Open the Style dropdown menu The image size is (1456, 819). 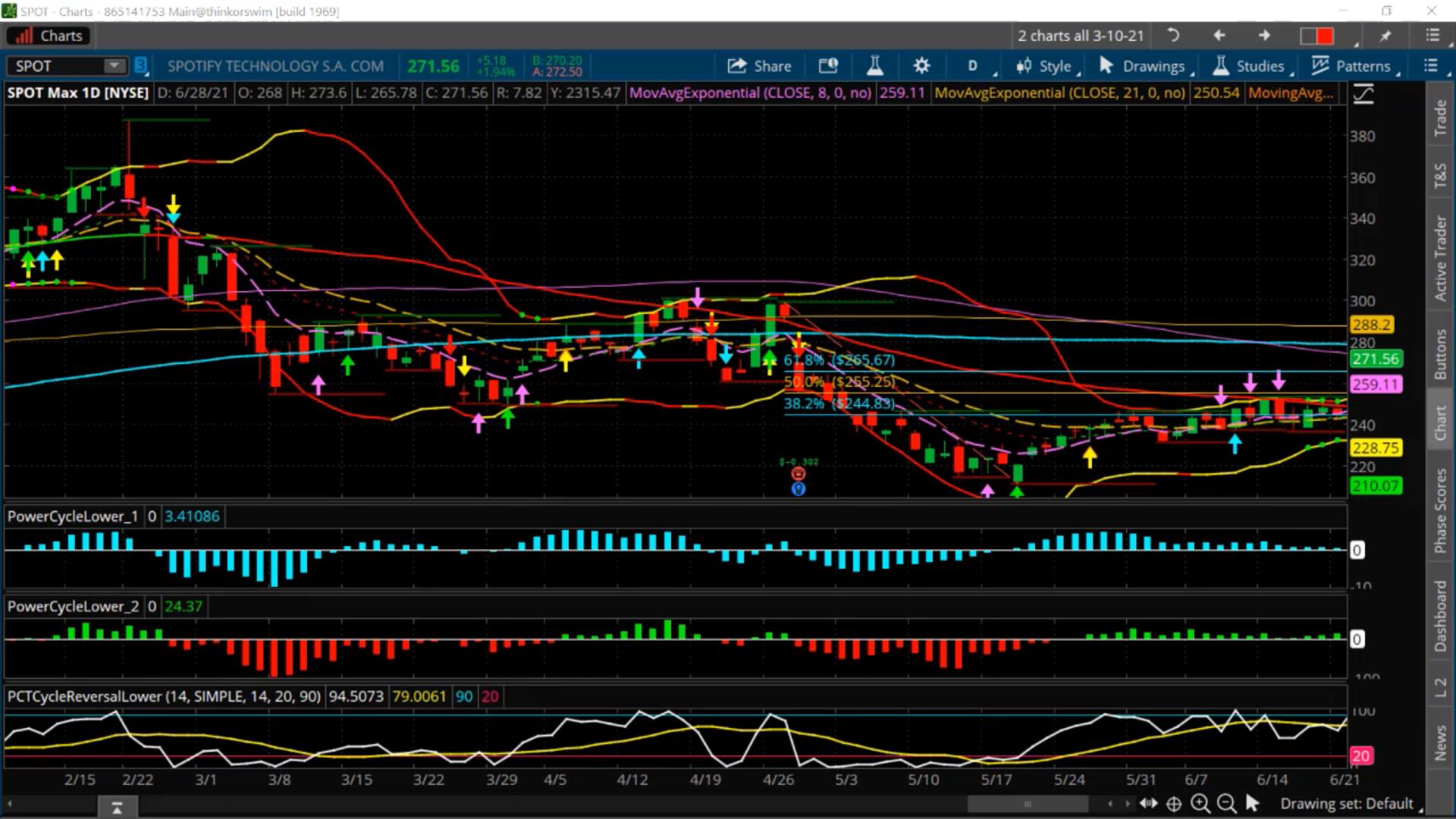1046,66
